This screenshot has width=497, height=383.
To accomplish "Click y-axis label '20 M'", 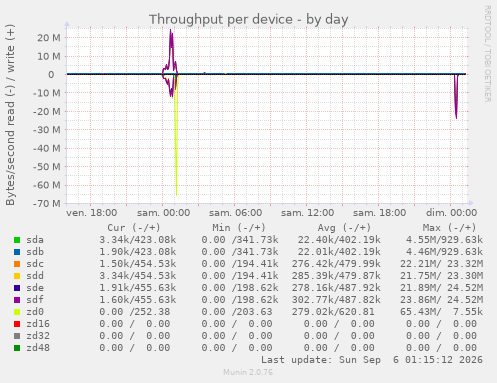I will point(49,38).
